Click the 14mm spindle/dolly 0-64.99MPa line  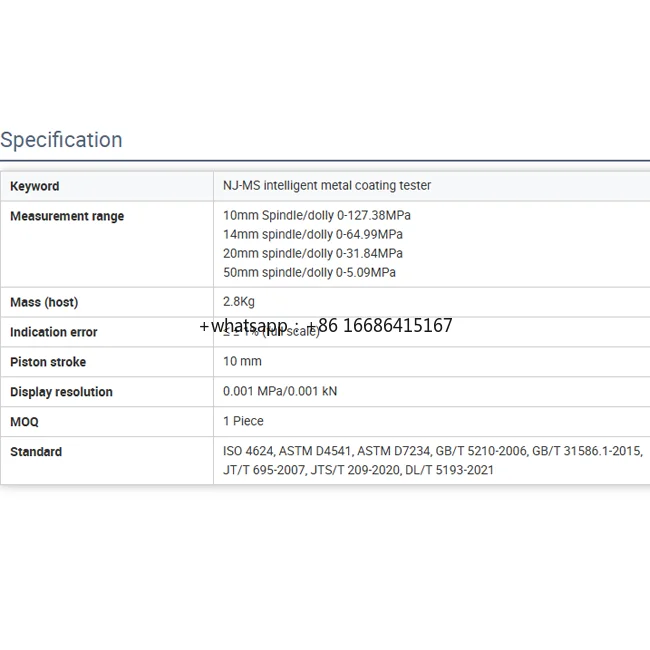[313, 234]
